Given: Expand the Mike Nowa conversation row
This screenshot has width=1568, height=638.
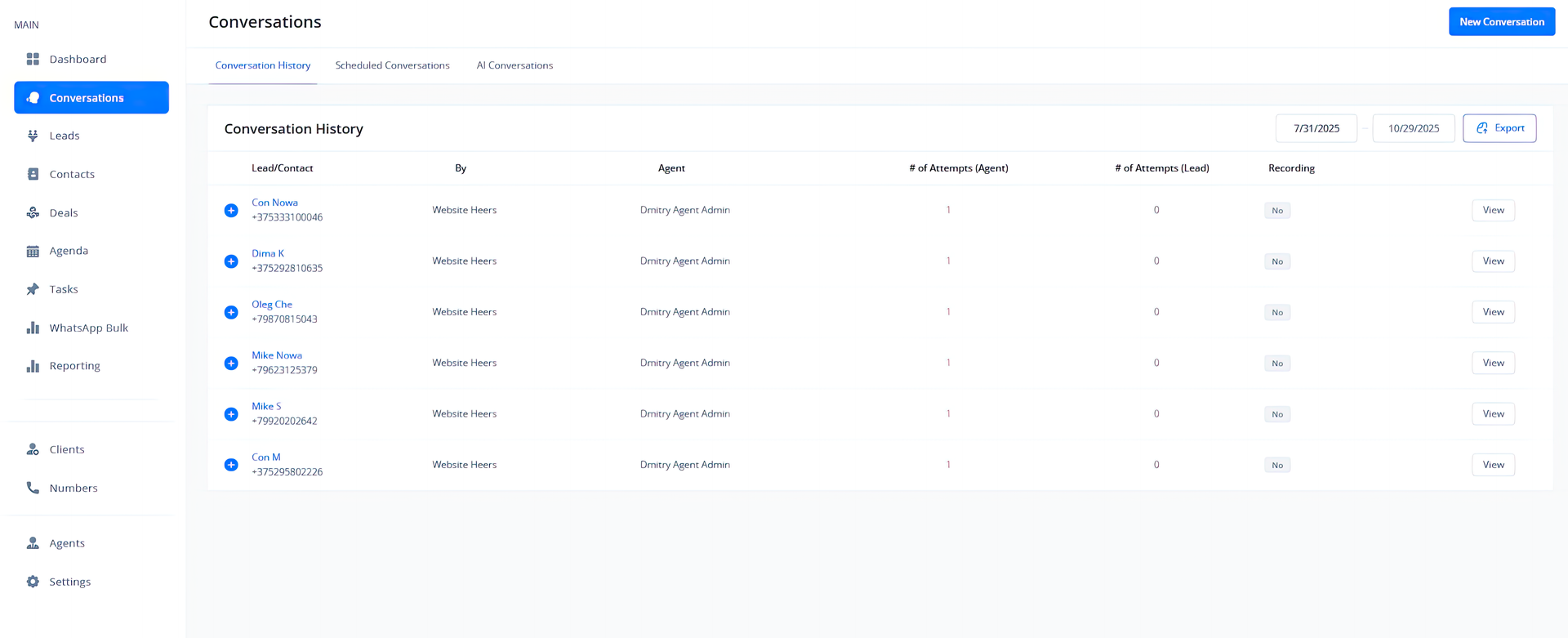Looking at the screenshot, I should coord(231,363).
